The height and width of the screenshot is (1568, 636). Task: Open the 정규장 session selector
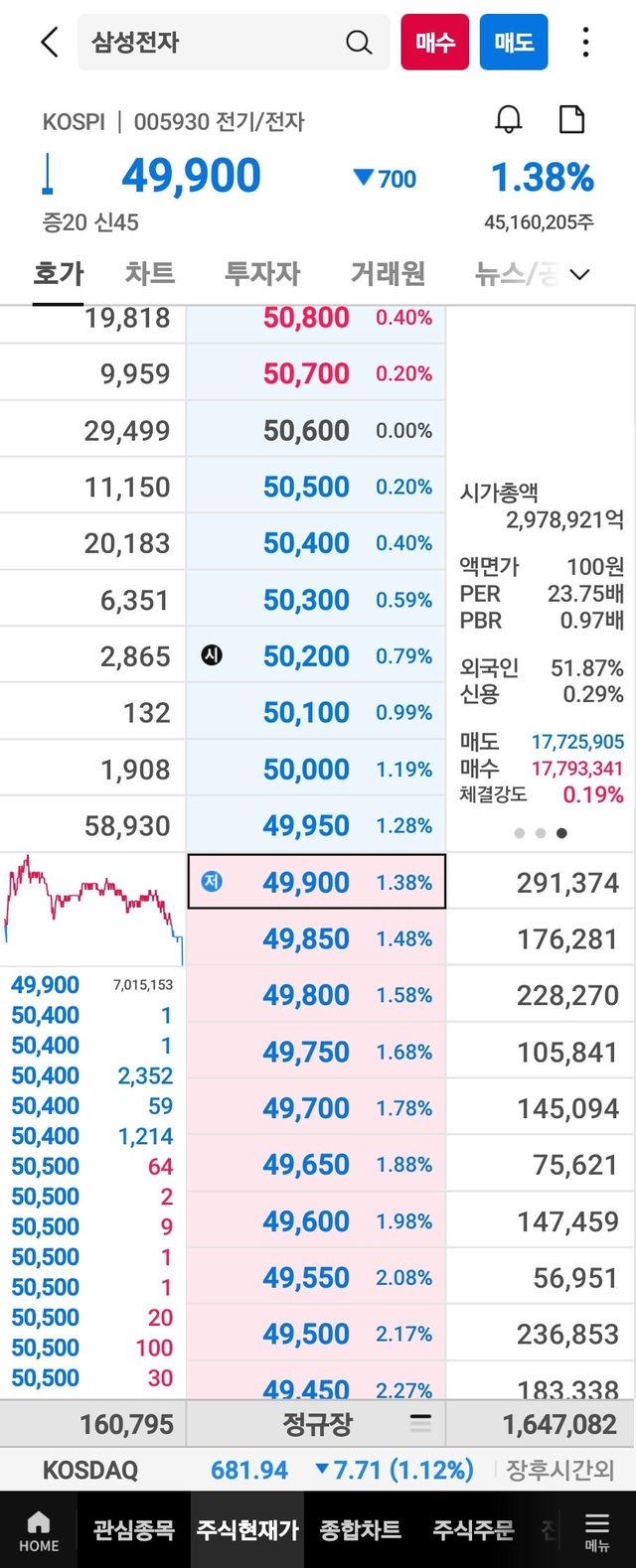(318, 1424)
